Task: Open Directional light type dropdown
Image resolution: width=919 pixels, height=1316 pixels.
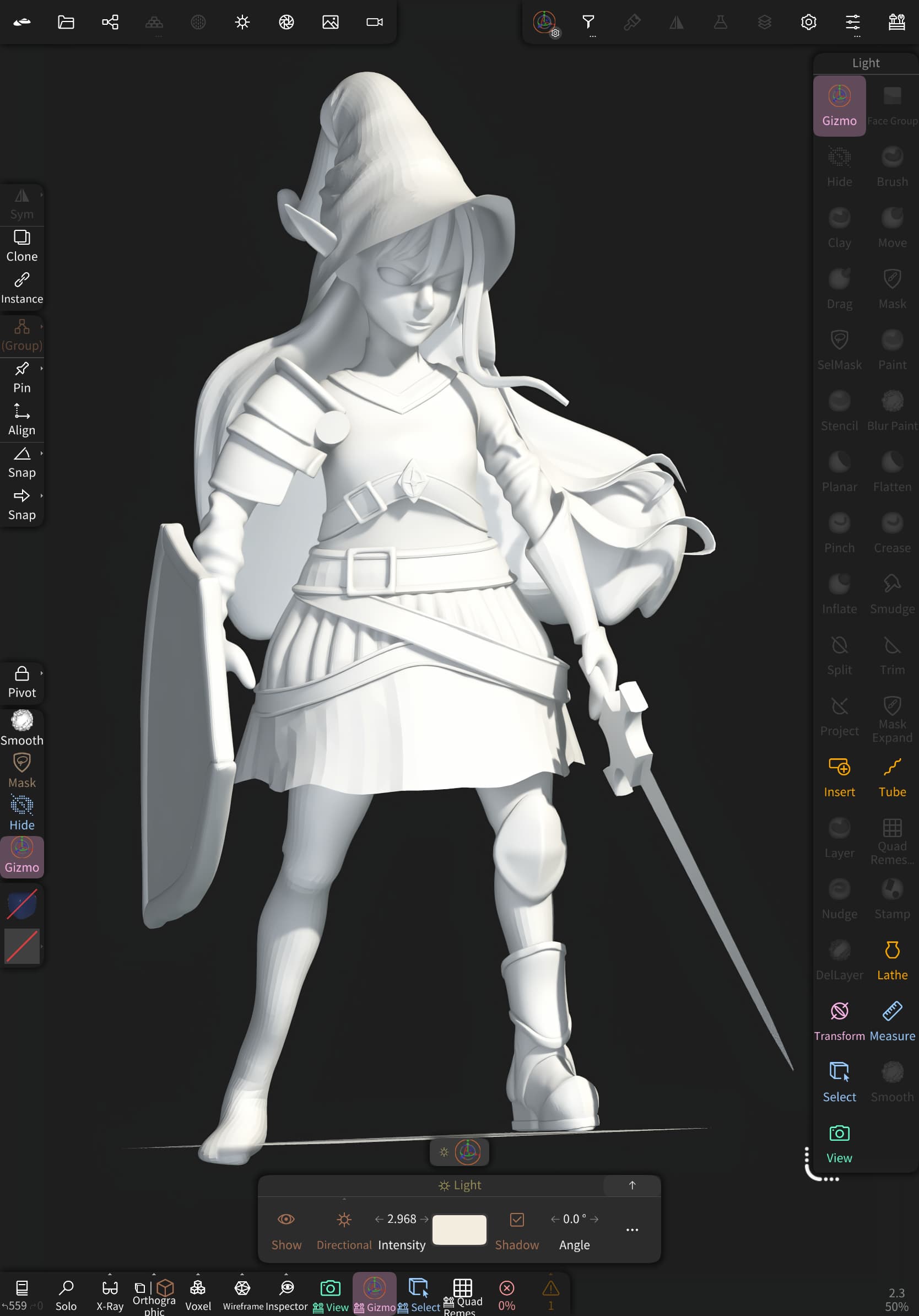Action: pos(344,1230)
